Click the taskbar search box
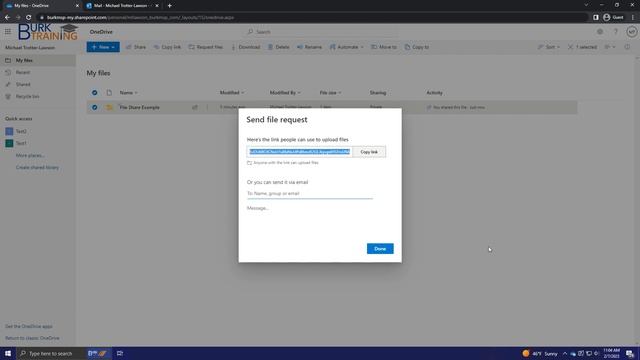 pyautogui.click(x=50, y=353)
